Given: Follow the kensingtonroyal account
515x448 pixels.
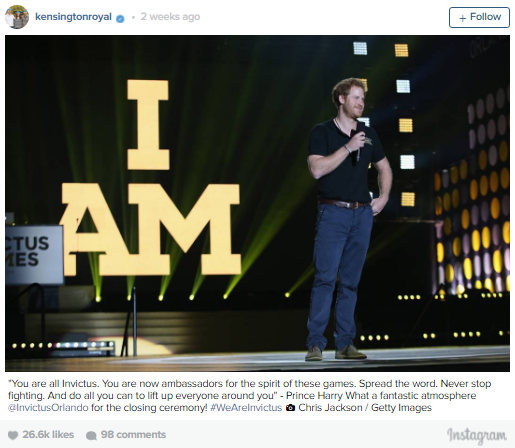Looking at the screenshot, I should point(479,17).
